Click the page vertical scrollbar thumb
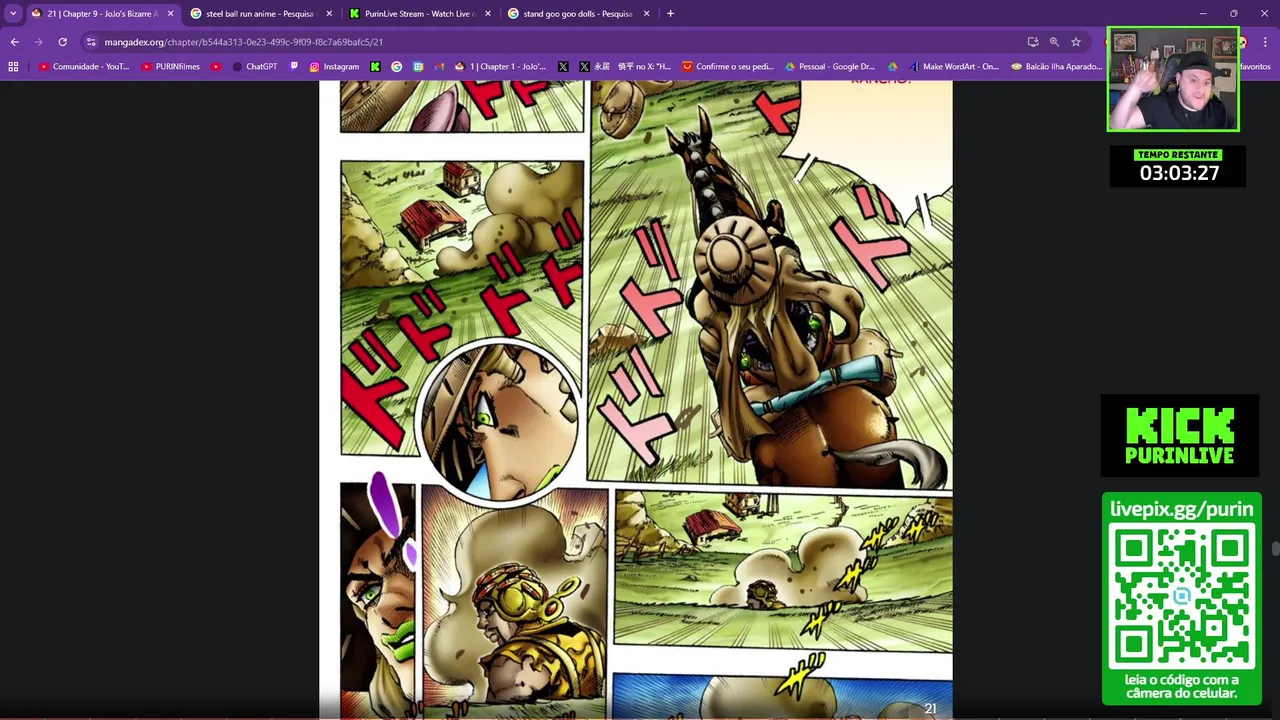Viewport: 1280px width, 720px height. [x=1274, y=548]
